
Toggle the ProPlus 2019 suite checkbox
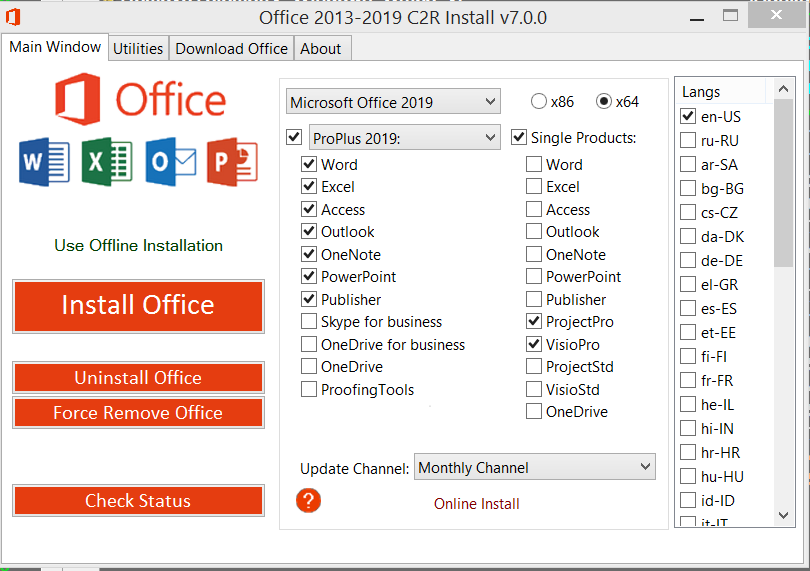click(x=294, y=137)
